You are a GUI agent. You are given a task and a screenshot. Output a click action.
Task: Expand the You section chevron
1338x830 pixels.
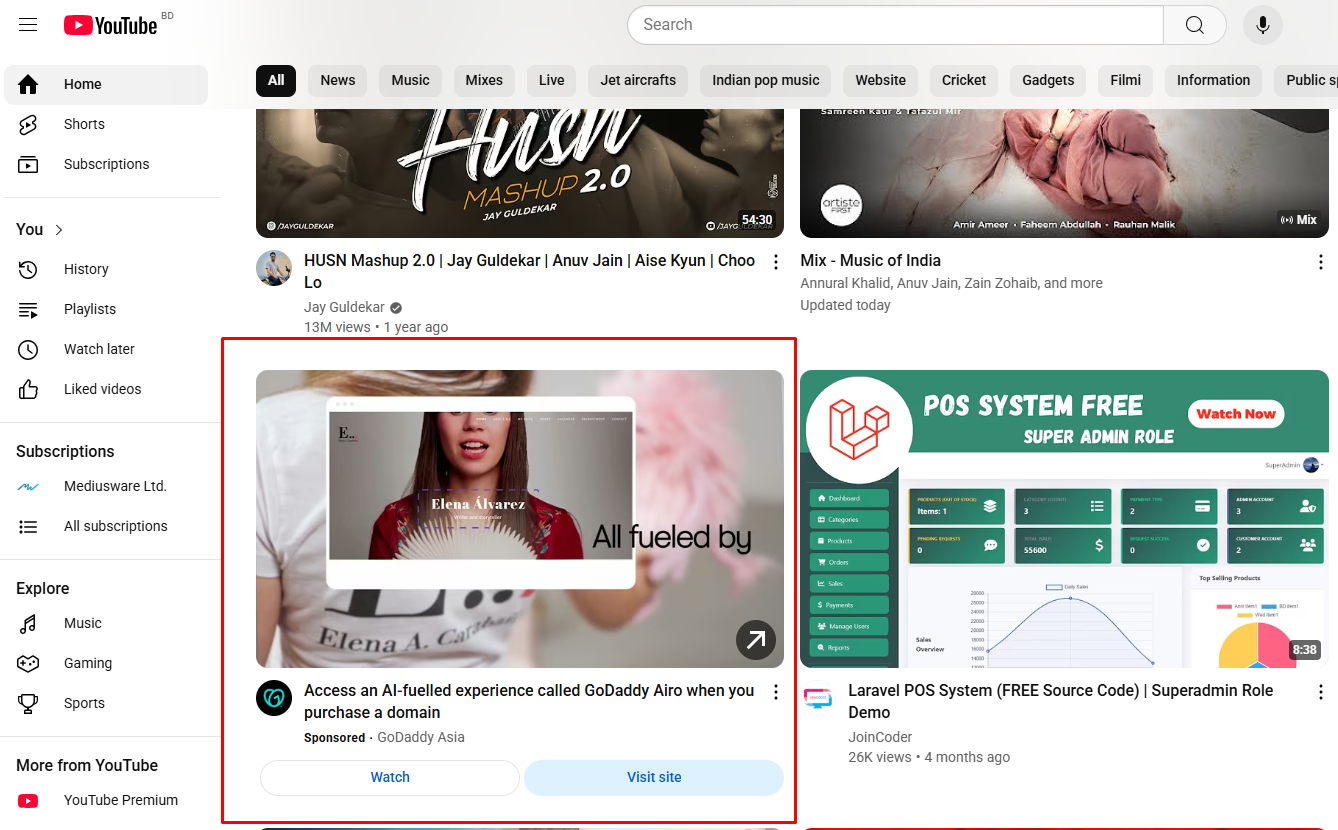[59, 230]
